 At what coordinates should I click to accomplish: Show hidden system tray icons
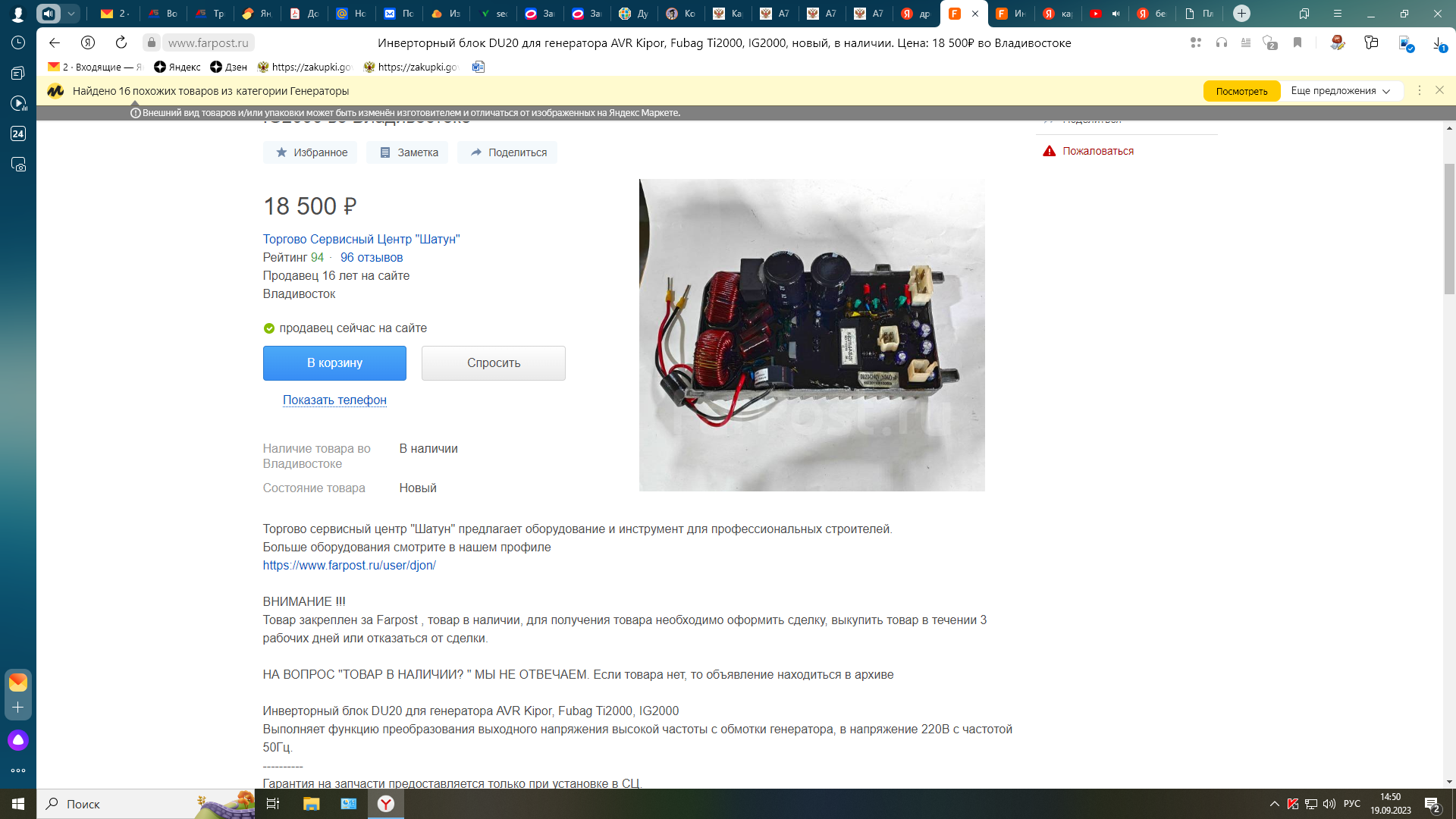pyautogui.click(x=1274, y=804)
